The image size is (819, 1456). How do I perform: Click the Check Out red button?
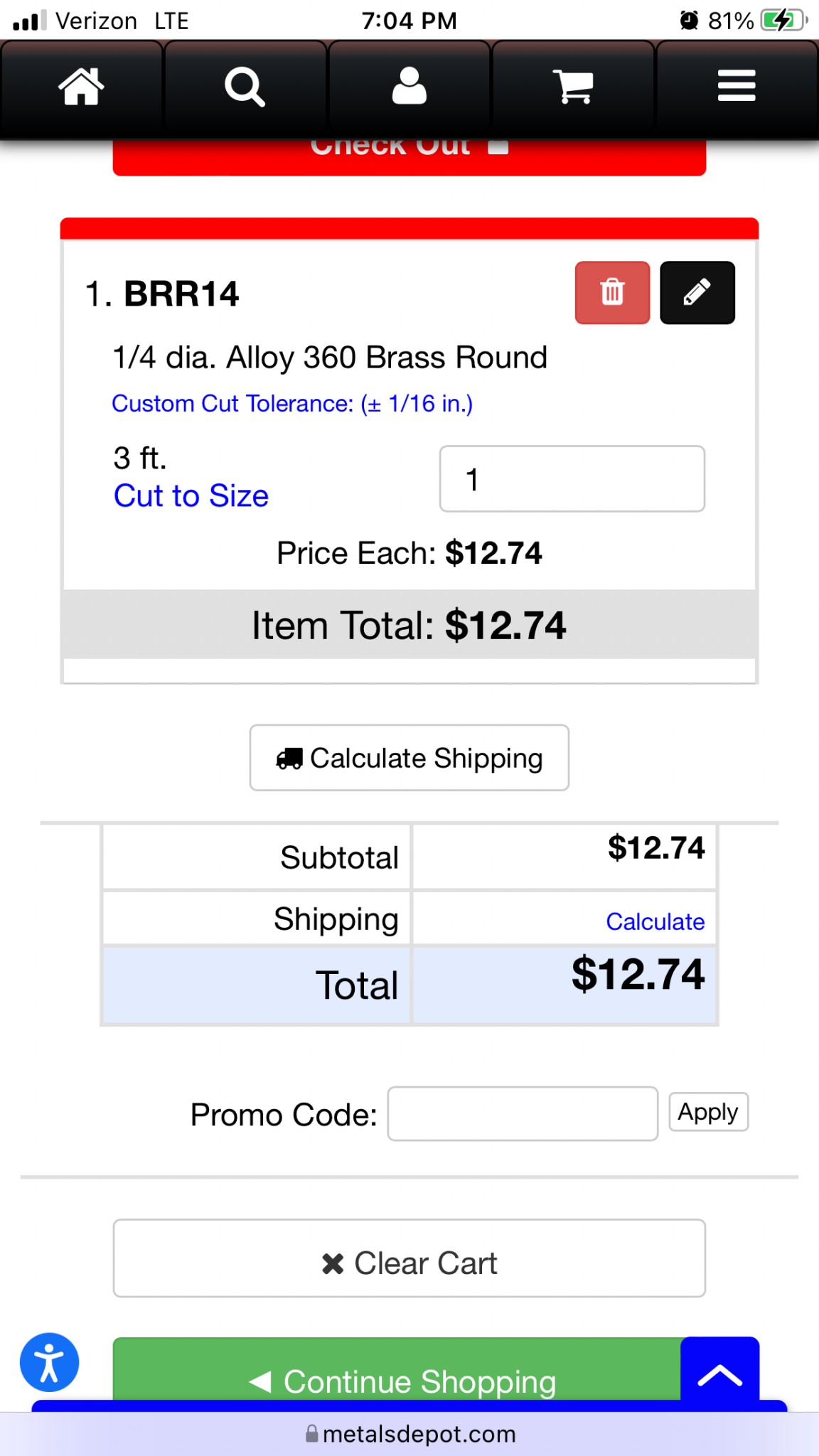(409, 156)
